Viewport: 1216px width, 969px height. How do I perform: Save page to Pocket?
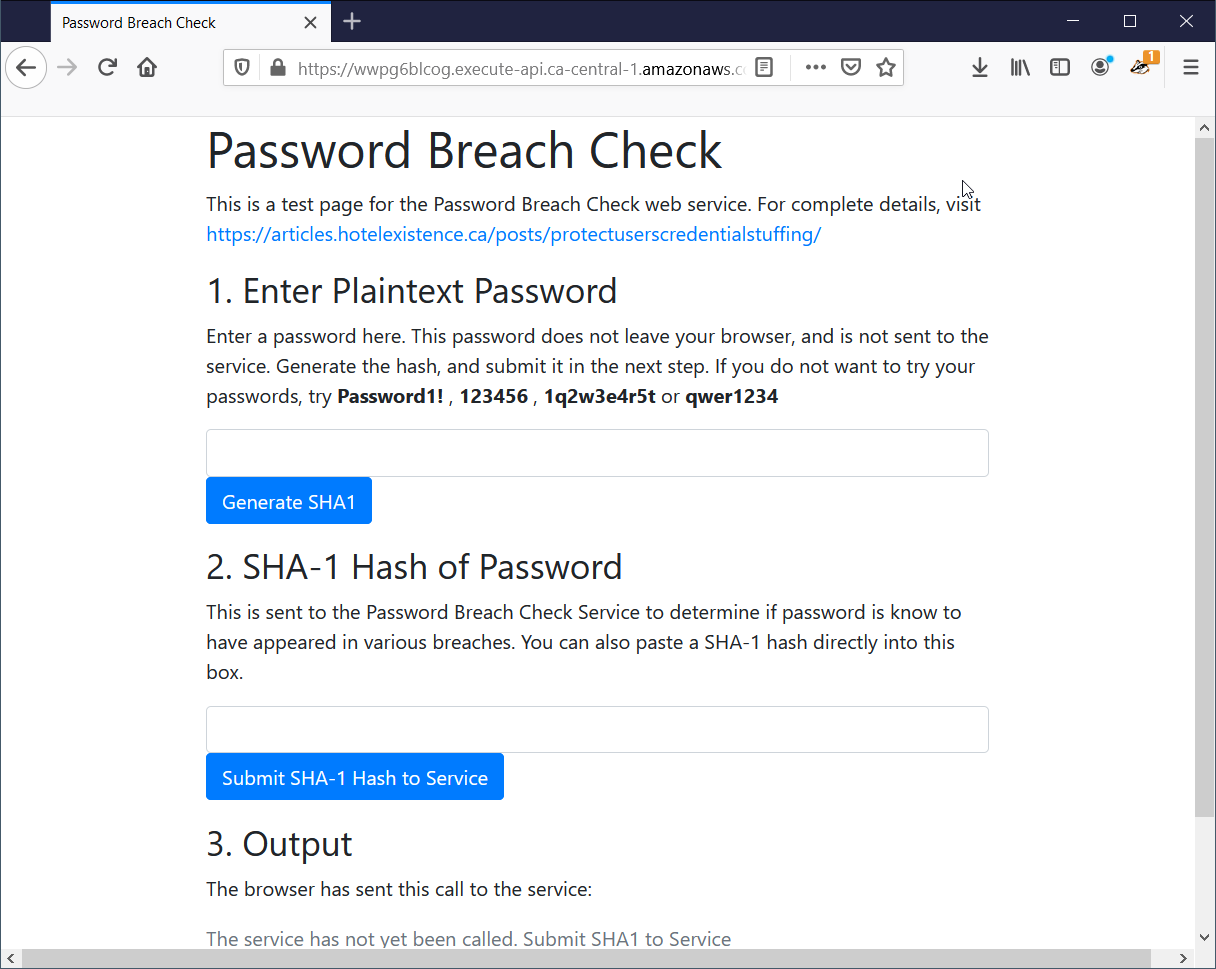851,68
